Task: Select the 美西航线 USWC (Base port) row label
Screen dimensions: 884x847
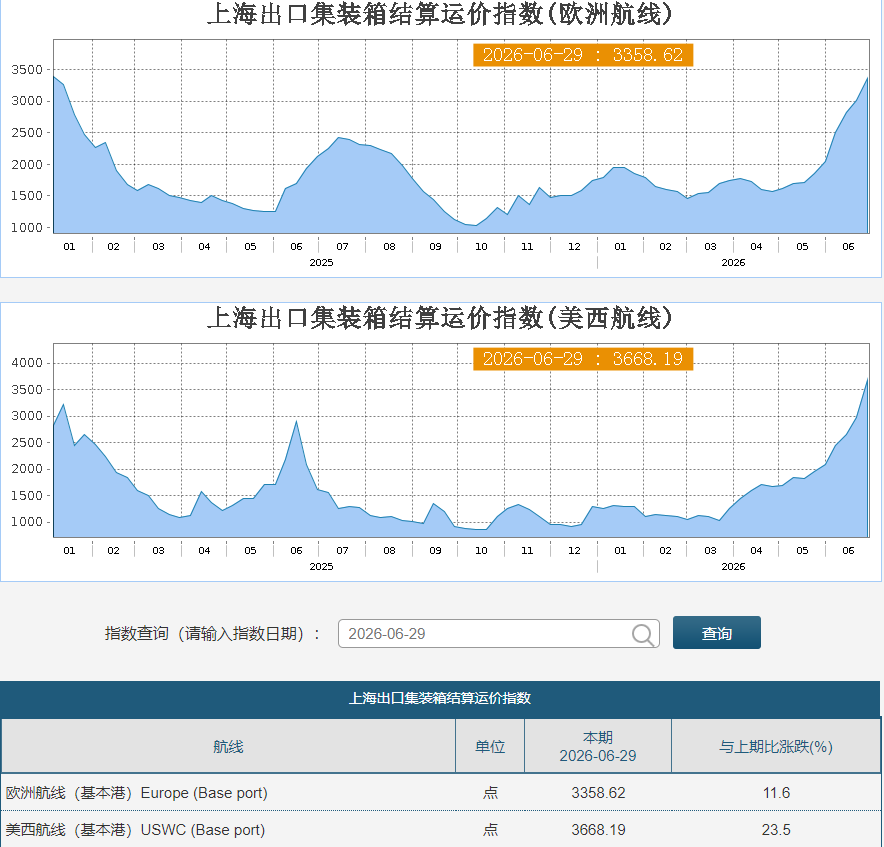Action: (x=135, y=830)
